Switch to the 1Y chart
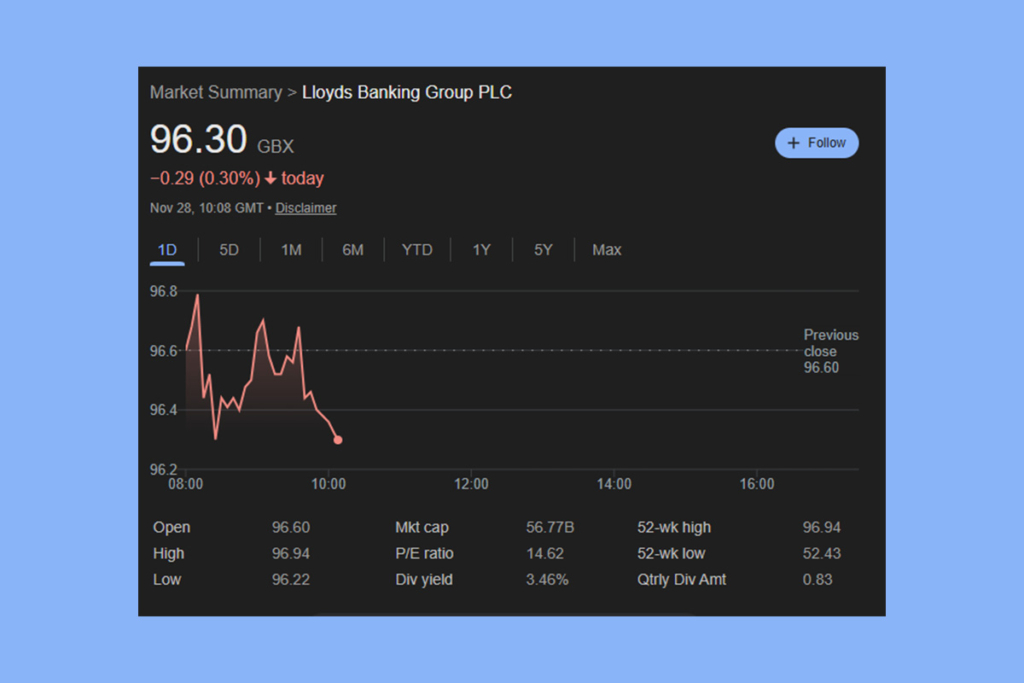This screenshot has width=1024, height=683. click(x=481, y=249)
